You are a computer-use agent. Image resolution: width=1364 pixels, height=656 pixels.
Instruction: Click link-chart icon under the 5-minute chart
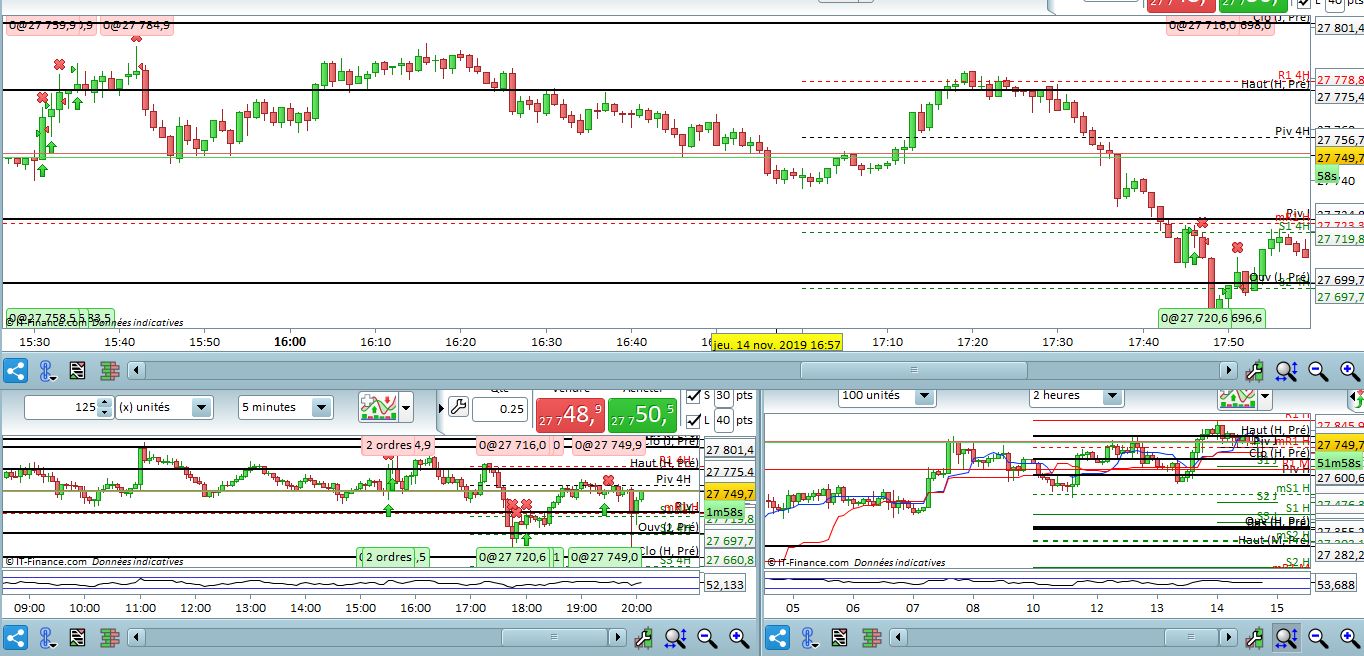(x=47, y=637)
